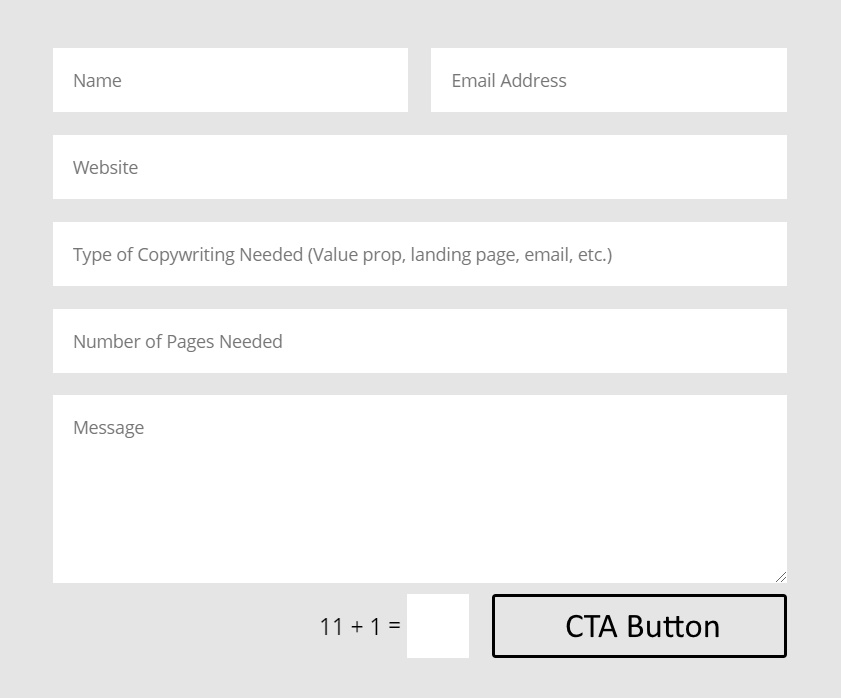Viewport: 841px width, 698px height.
Task: Click the Website placeholder label
Action: [105, 167]
